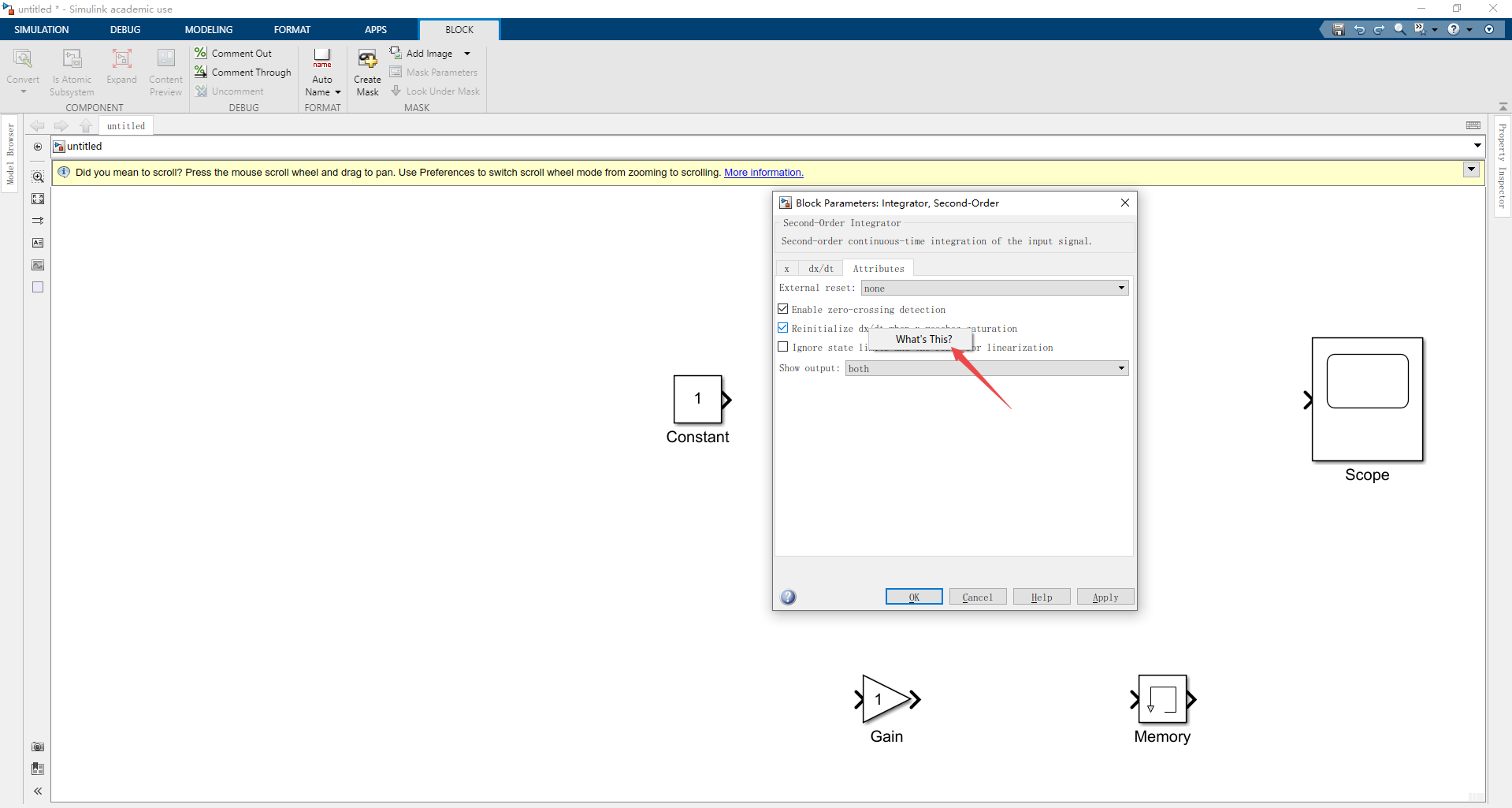Viewport: 1512px width, 808px height.
Task: Click the Convert subsystem icon
Action: (x=23, y=58)
